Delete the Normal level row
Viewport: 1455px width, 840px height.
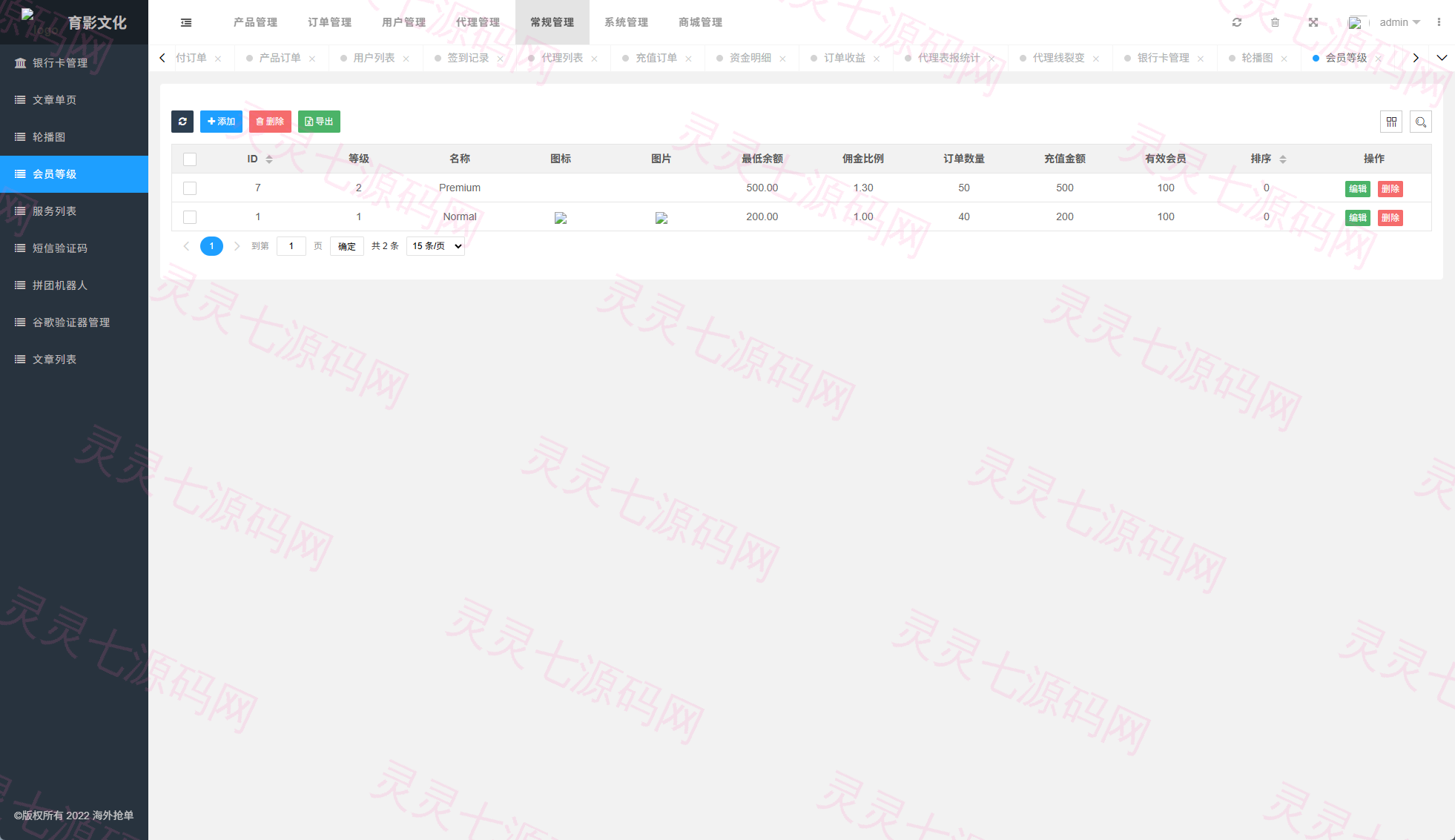pos(1390,218)
